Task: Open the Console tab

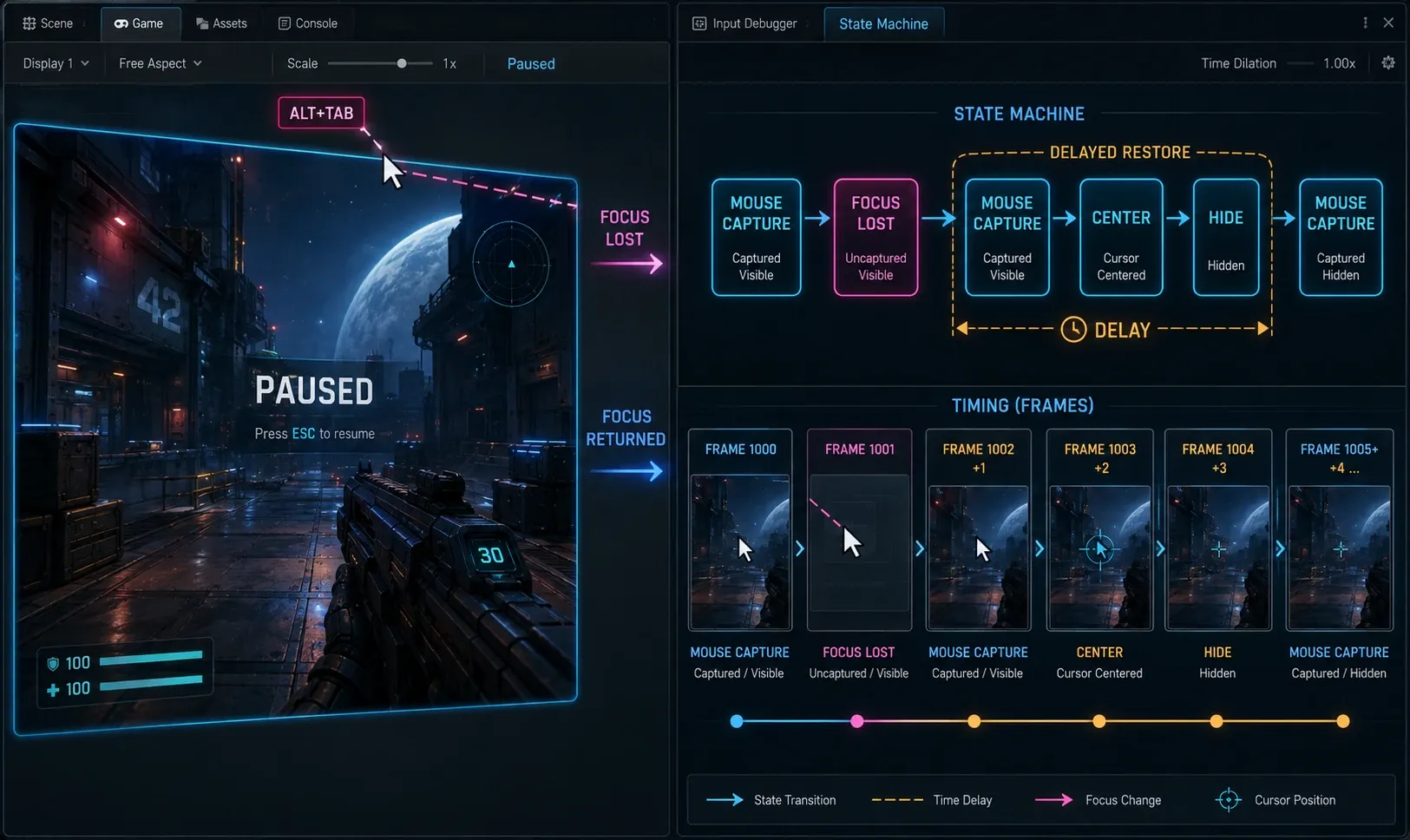Action: point(307,23)
